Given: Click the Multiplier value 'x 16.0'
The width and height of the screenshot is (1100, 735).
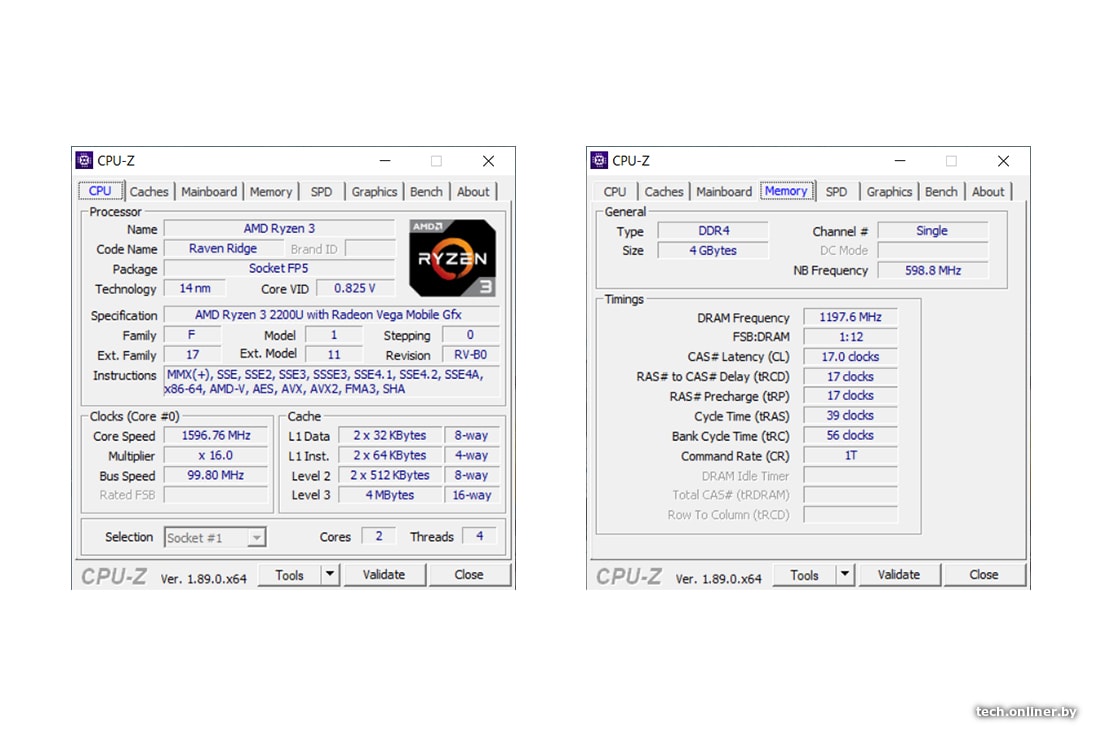Looking at the screenshot, I should click(x=216, y=455).
